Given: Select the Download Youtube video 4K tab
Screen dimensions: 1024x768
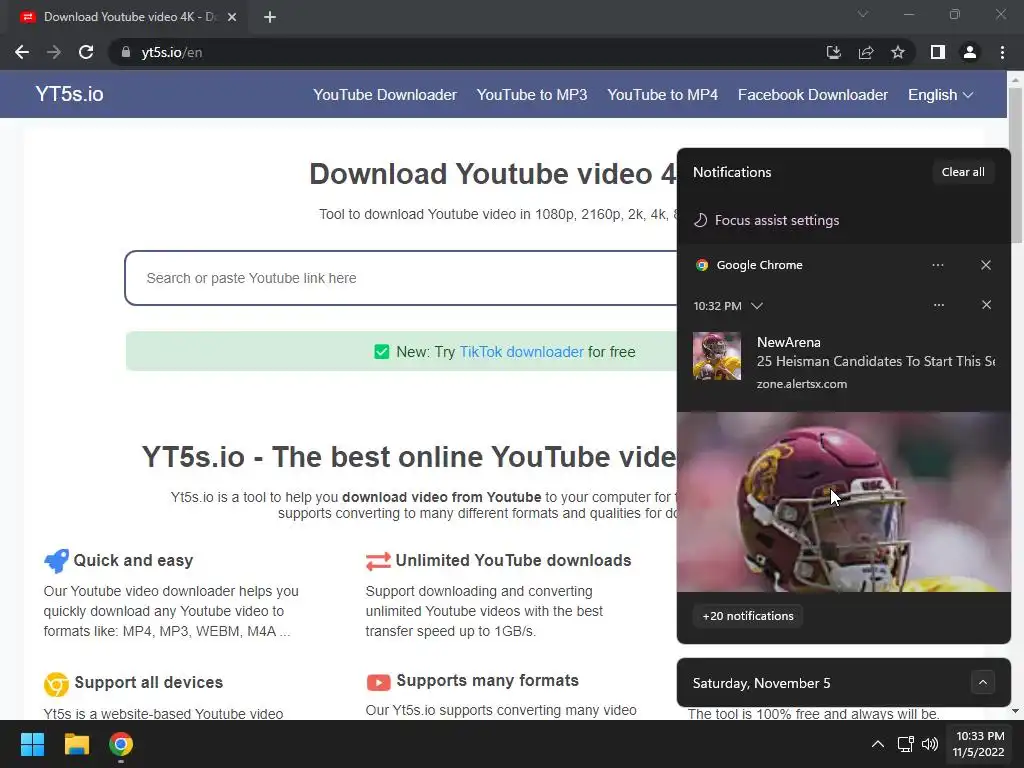Looking at the screenshot, I should (127, 17).
